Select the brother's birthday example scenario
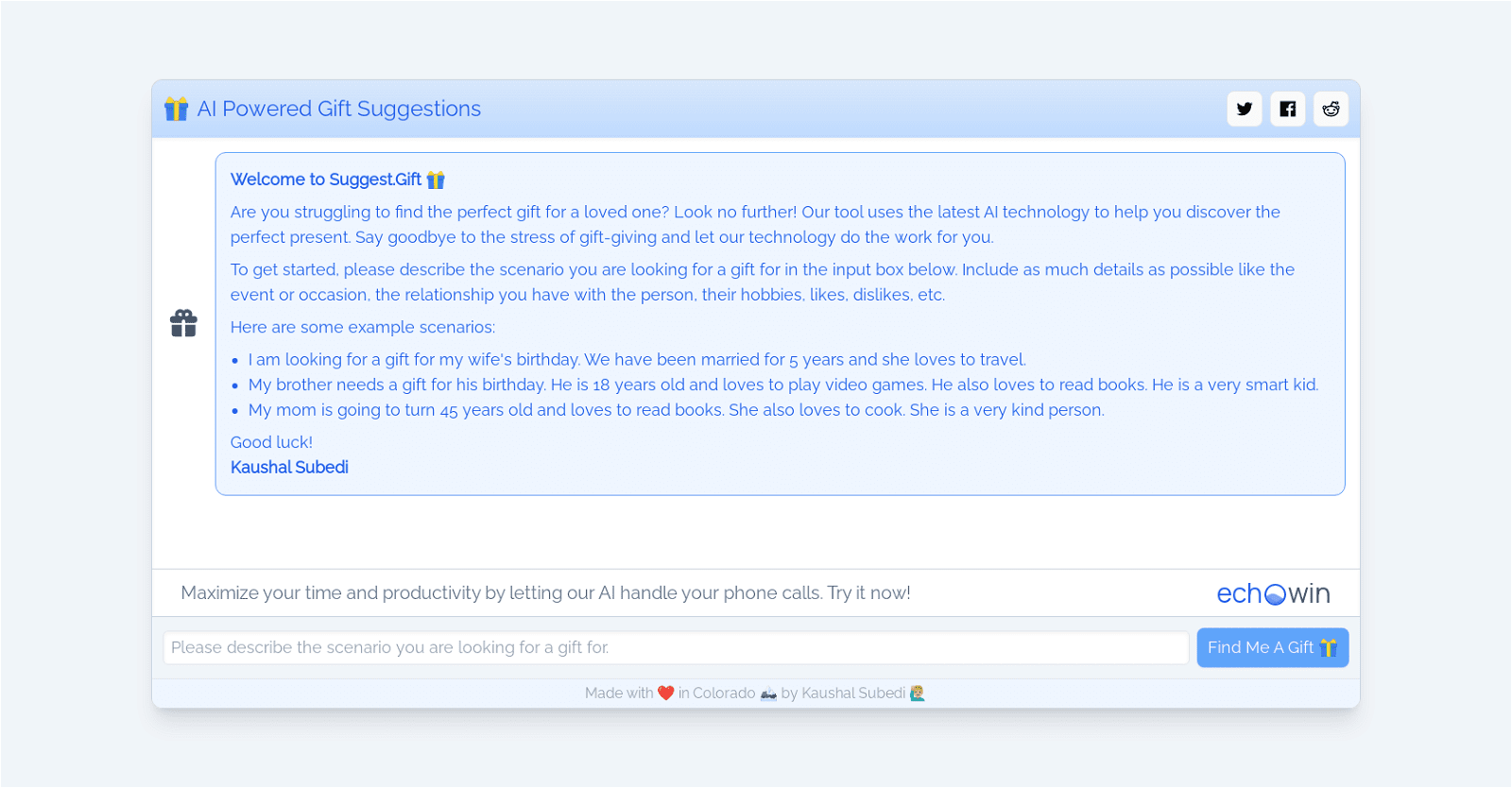 [x=782, y=385]
